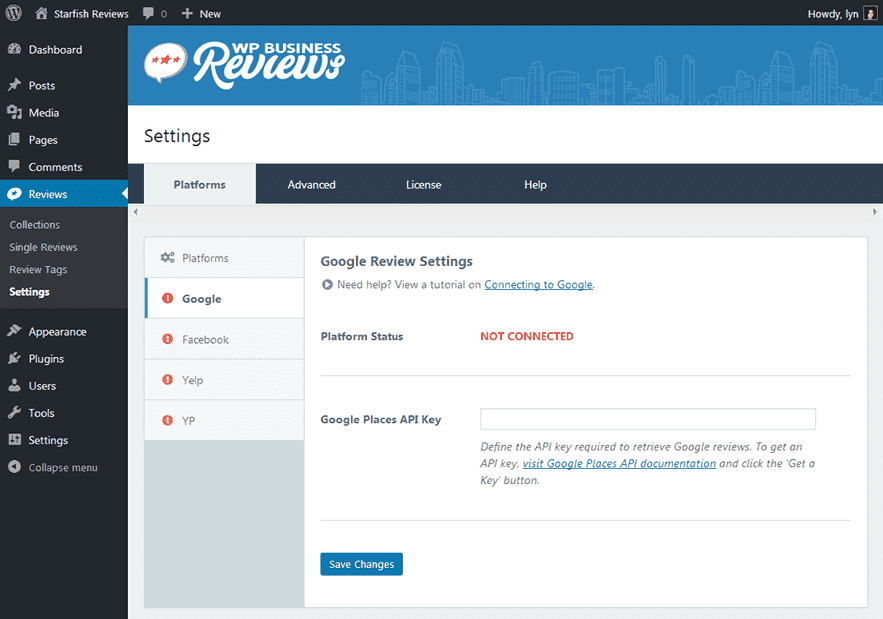Screen dimensions: 883x619
Task: Click the Starfish Reviews site name
Action: (91, 14)
